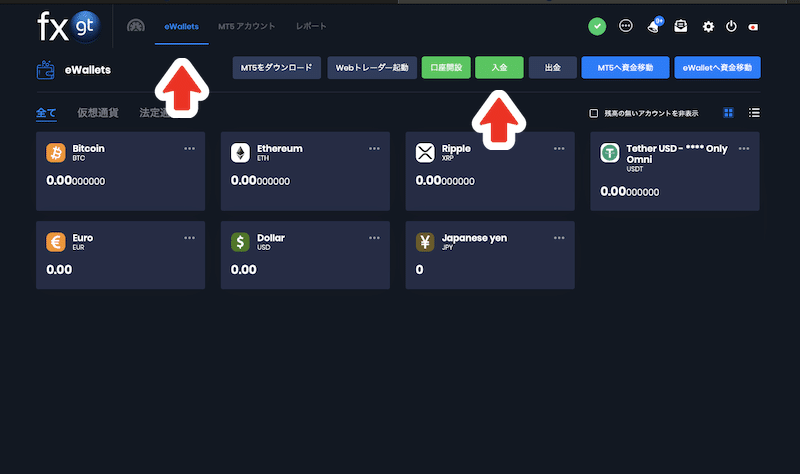Viewport: 800px width, 474px height.
Task: Launch Webトレーダー起動 button
Action: tap(372, 67)
